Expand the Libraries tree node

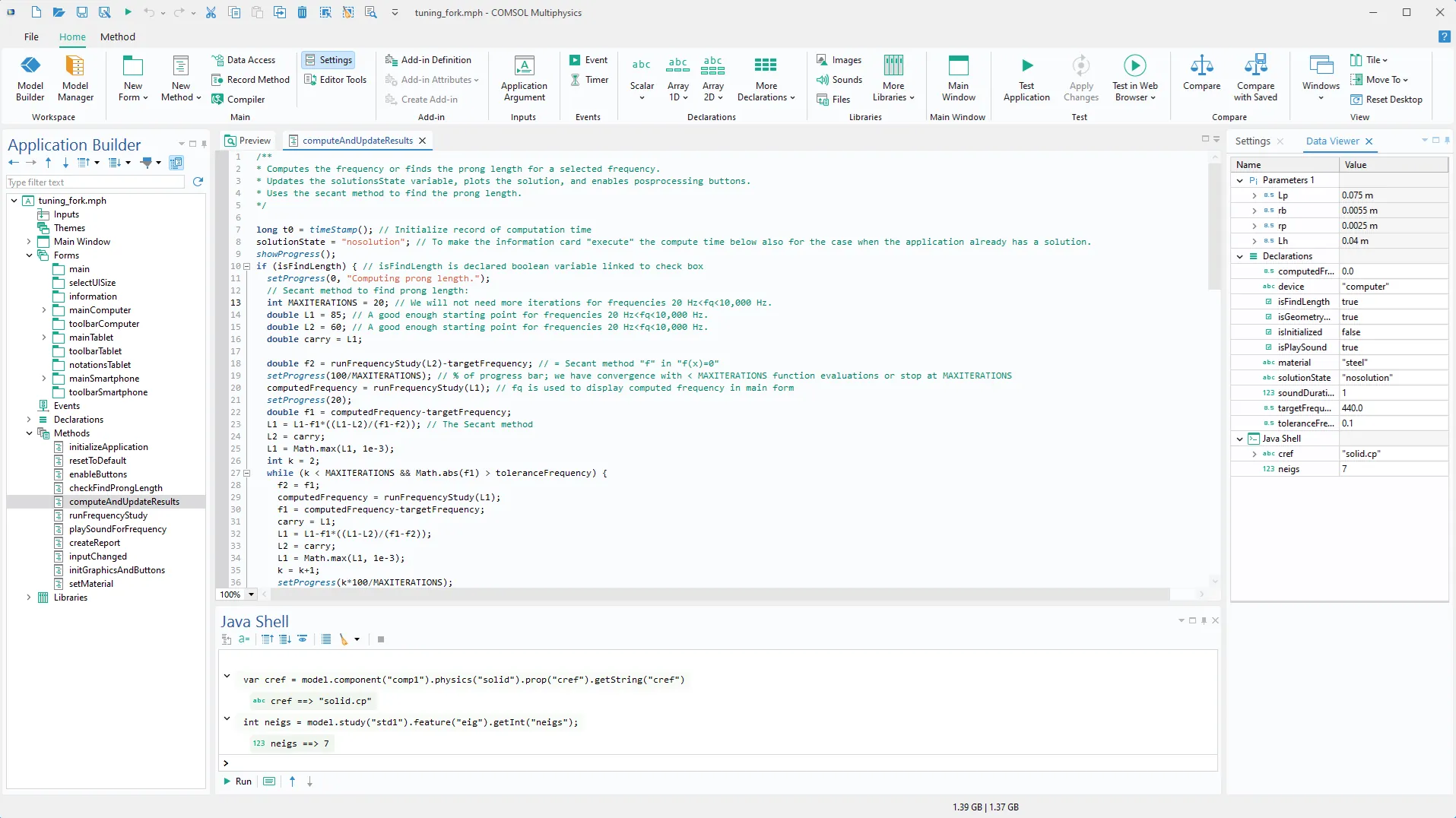point(29,598)
